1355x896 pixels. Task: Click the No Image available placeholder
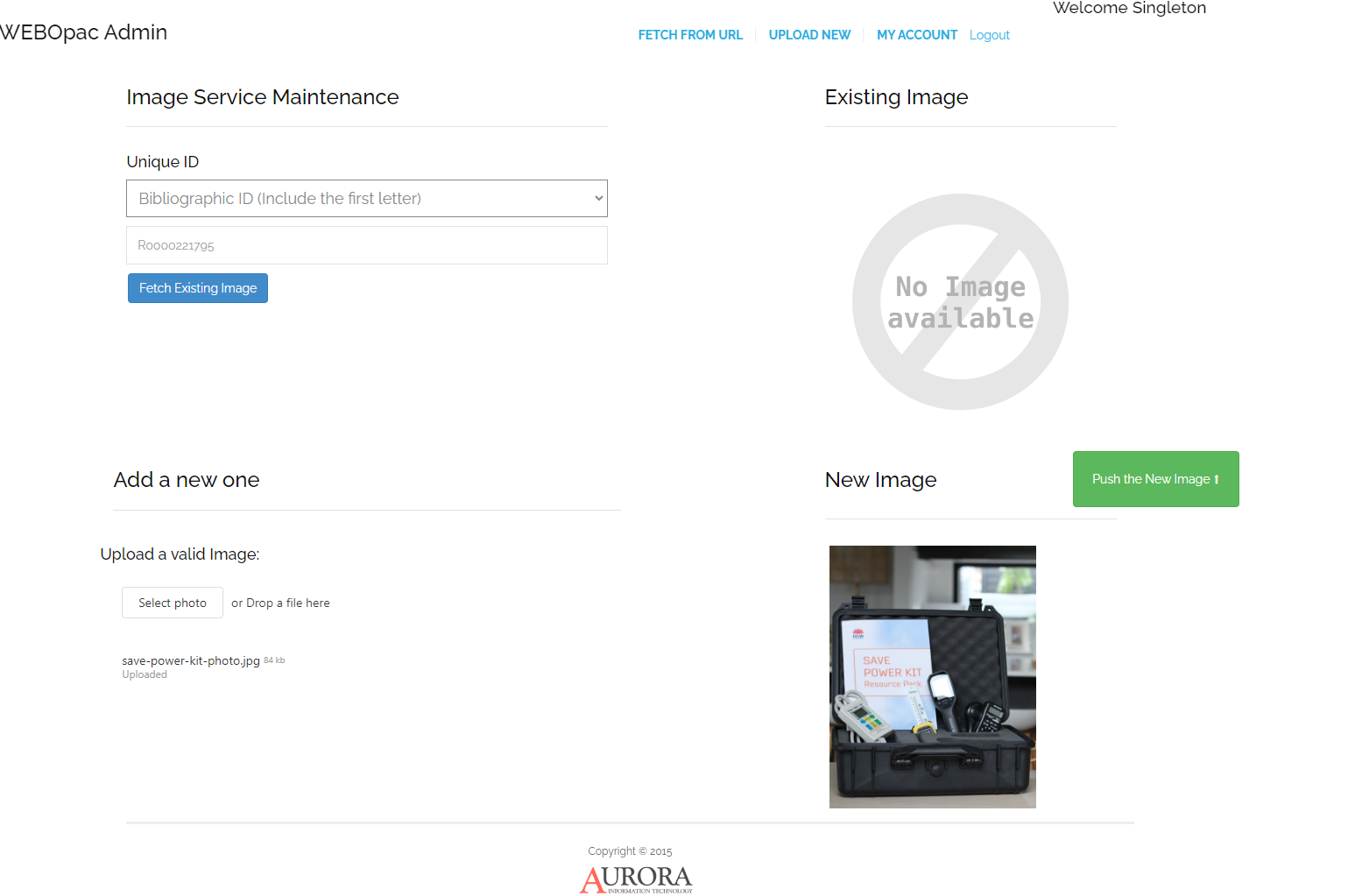(x=960, y=302)
